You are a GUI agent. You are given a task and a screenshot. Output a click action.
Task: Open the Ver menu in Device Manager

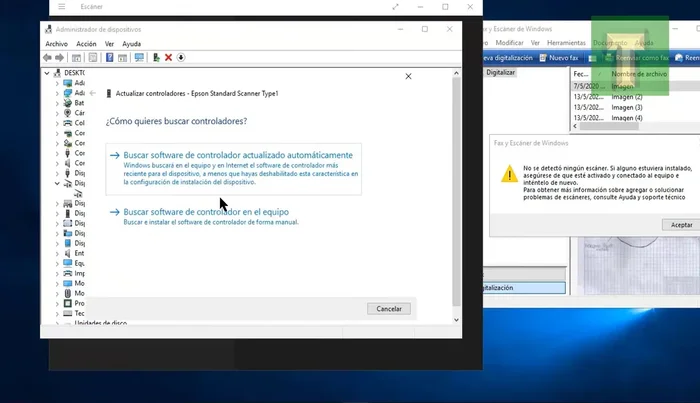(x=109, y=44)
